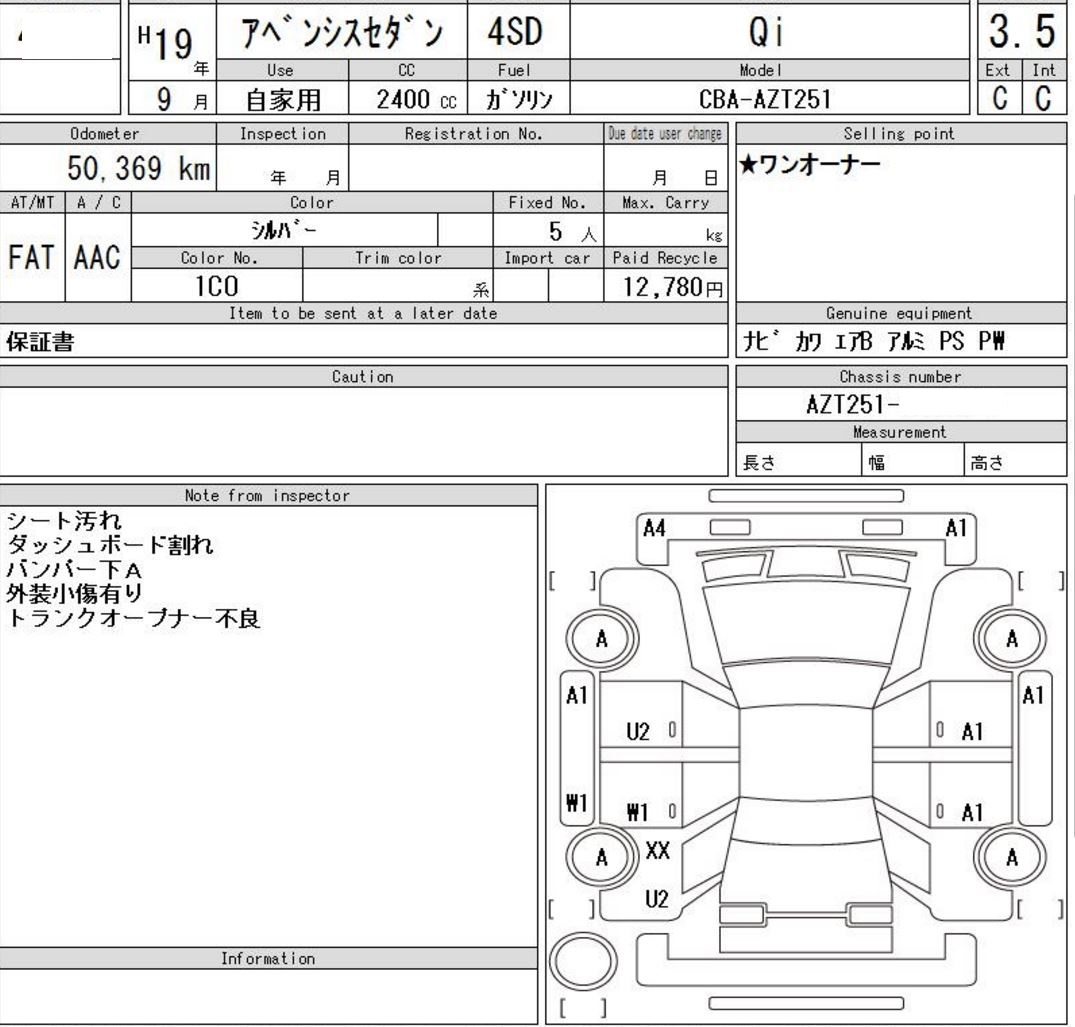1075x1027 pixels.
Task: Click the model code CBA-AZT251
Action: 765,99
